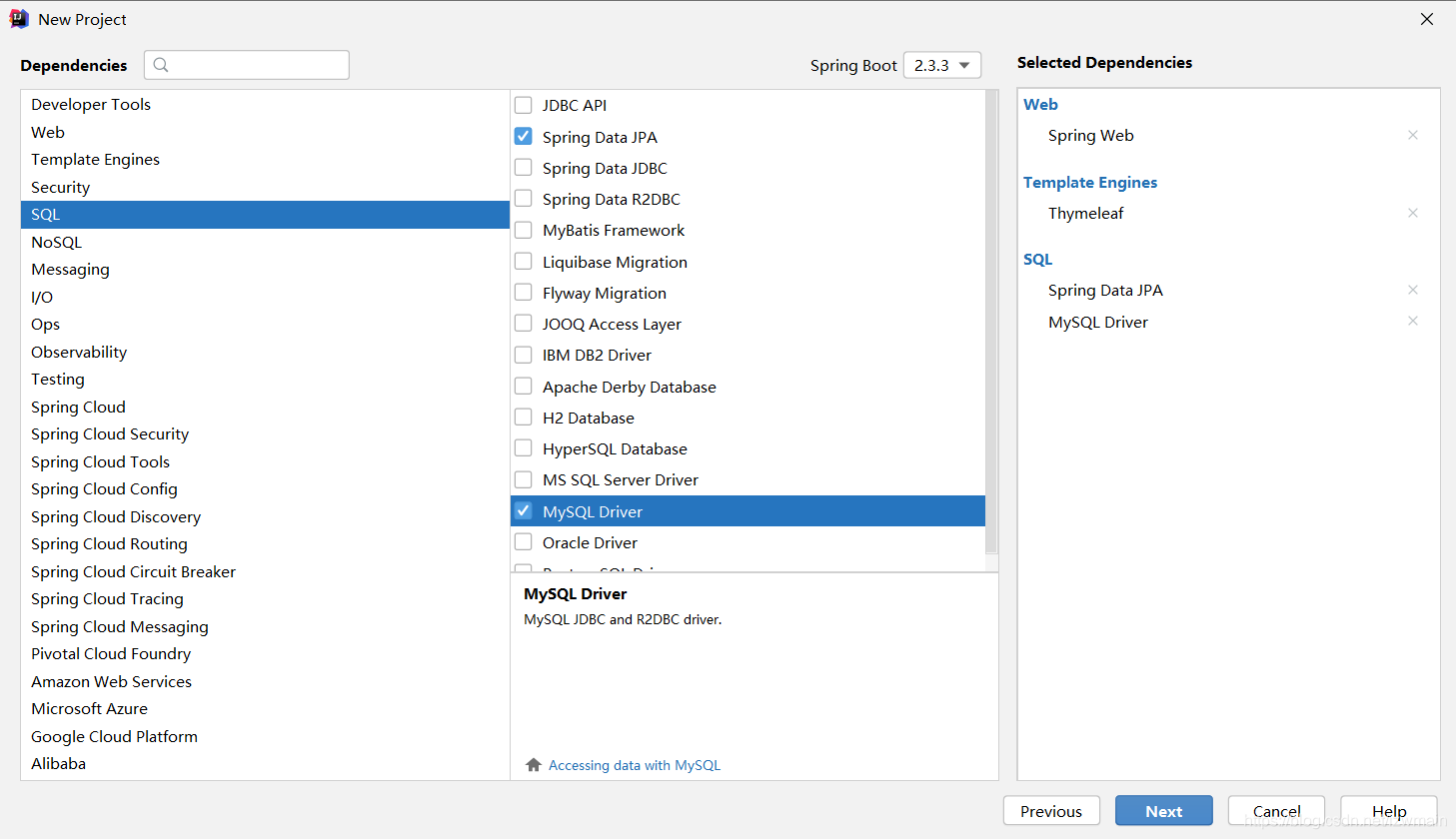Uncheck MySQL Driver checkbox
The height and width of the screenshot is (839, 1456).
523,510
